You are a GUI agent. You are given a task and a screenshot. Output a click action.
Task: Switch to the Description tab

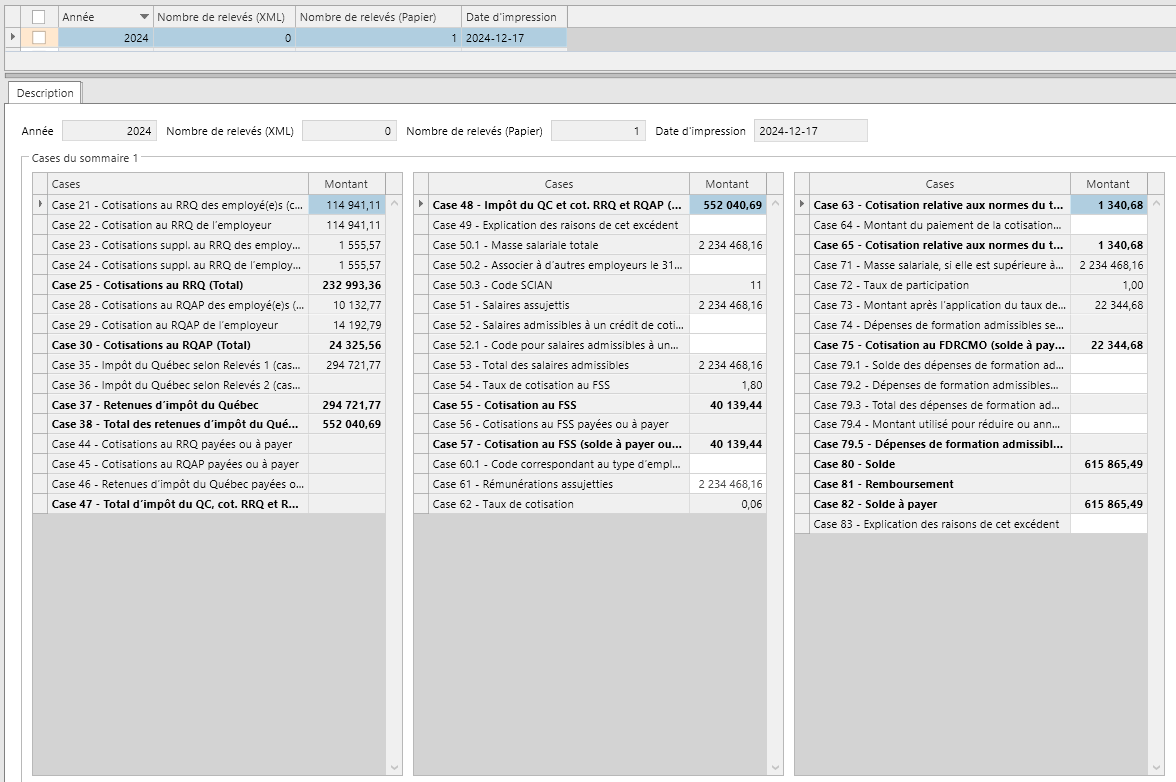45,93
